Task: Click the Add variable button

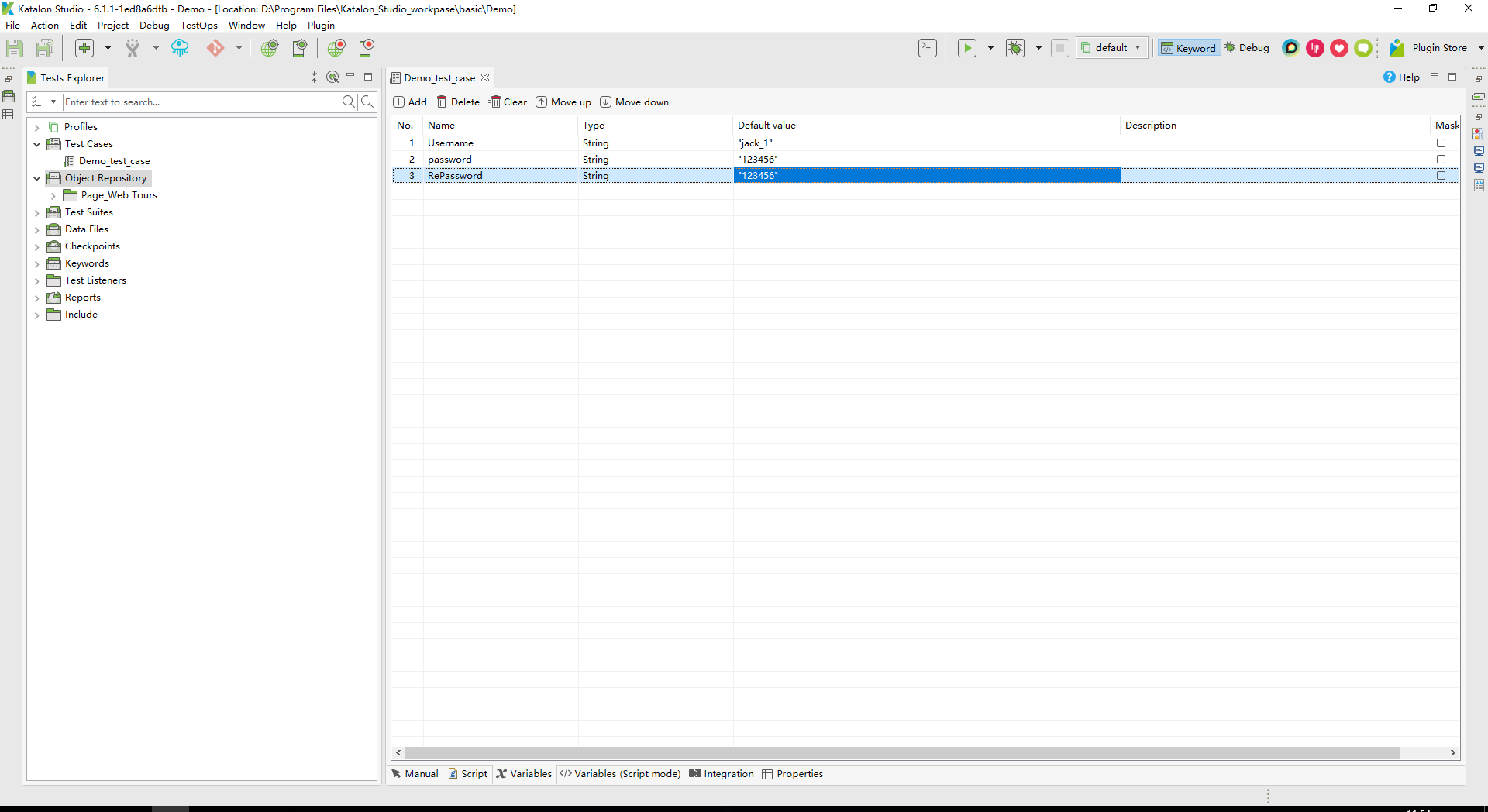Action: tap(410, 102)
